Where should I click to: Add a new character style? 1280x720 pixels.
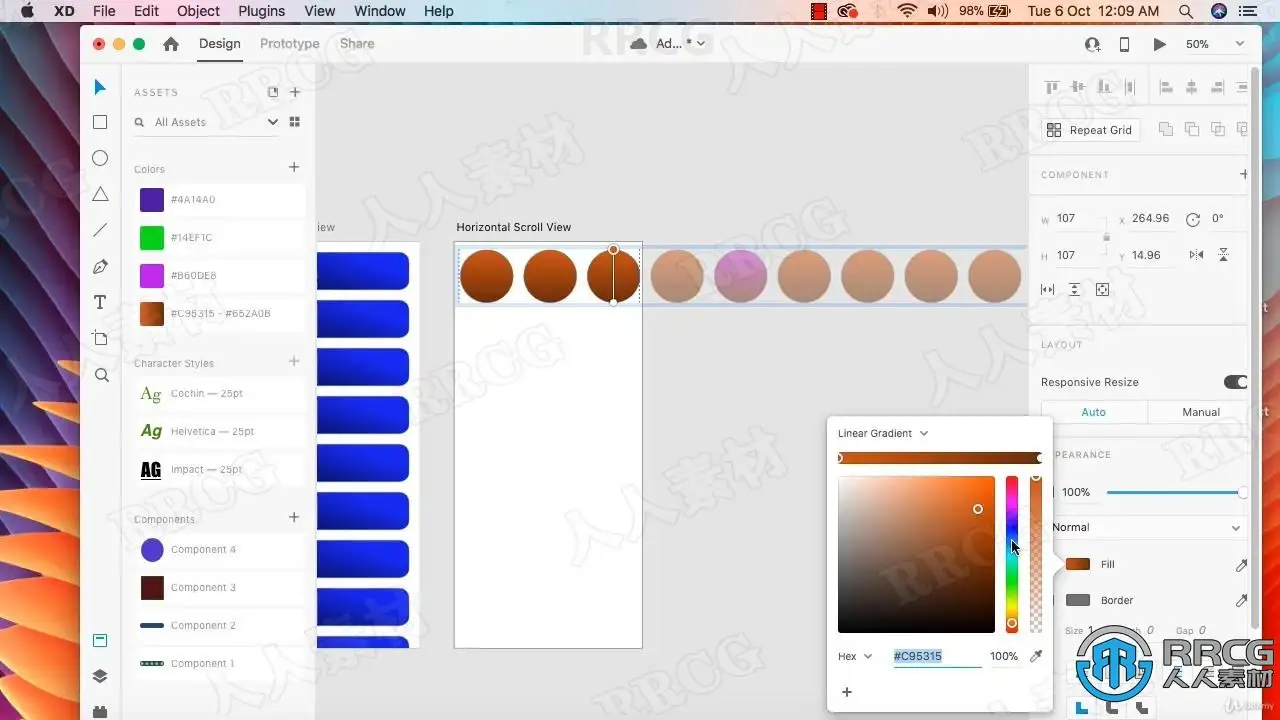[294, 361]
